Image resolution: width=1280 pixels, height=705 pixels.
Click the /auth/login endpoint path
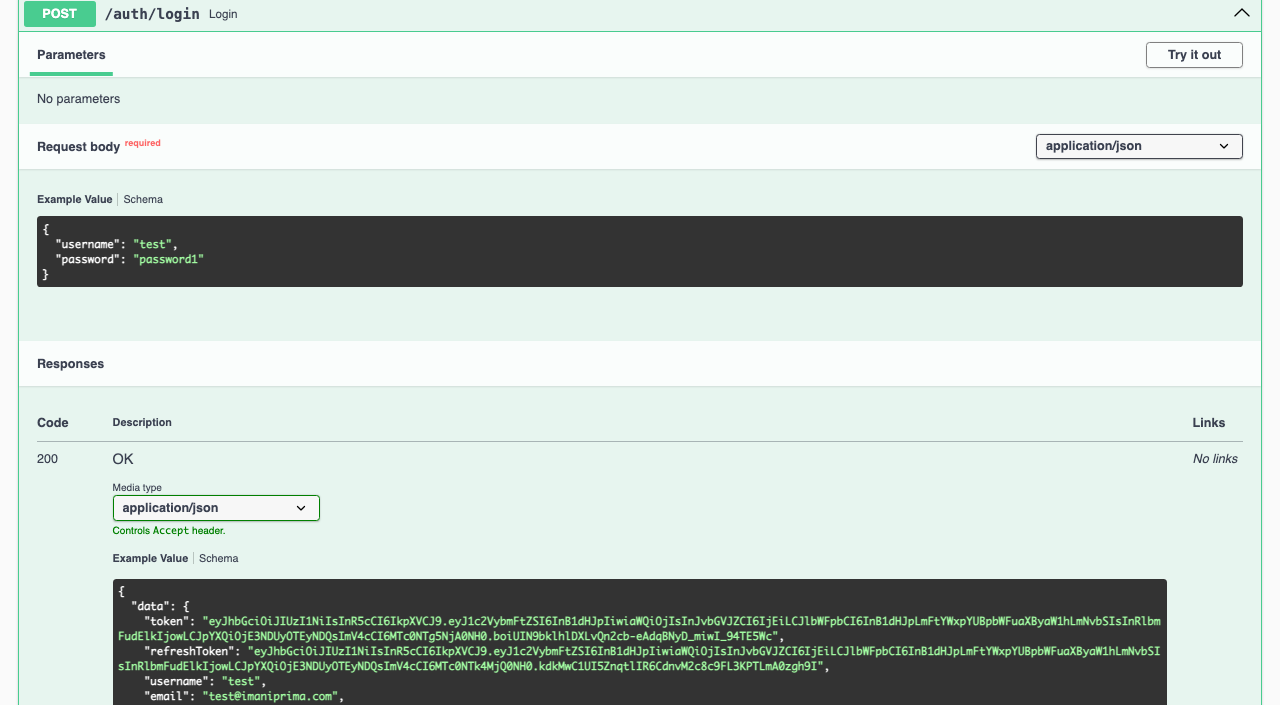(x=152, y=14)
